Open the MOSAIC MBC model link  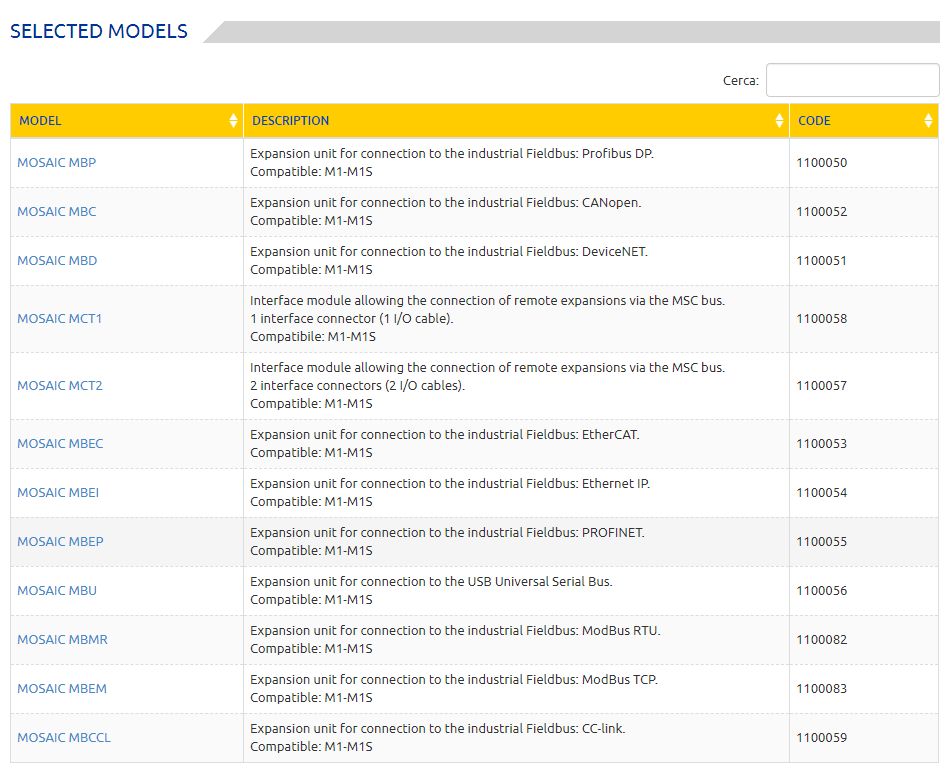(57, 212)
